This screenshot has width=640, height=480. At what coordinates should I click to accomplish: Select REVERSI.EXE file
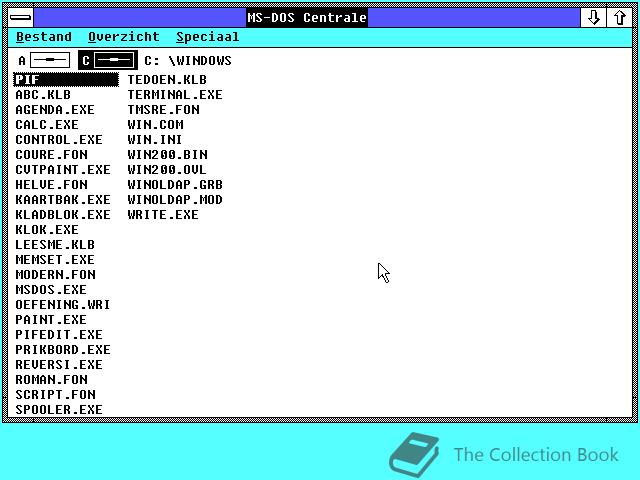pyautogui.click(x=59, y=365)
